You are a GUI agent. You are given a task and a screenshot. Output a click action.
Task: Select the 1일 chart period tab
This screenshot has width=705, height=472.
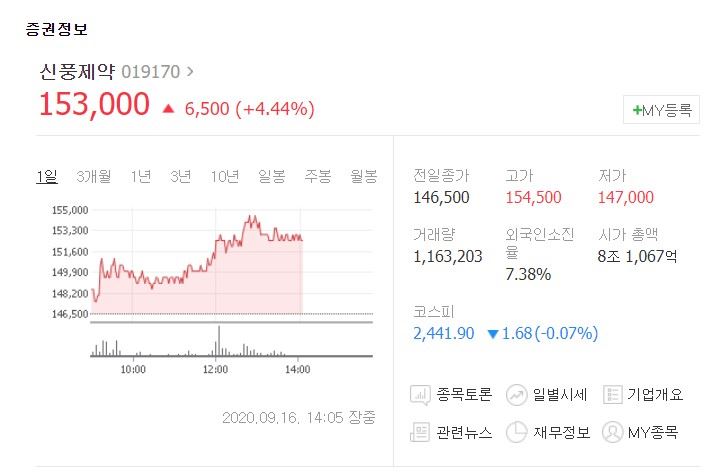point(47,176)
